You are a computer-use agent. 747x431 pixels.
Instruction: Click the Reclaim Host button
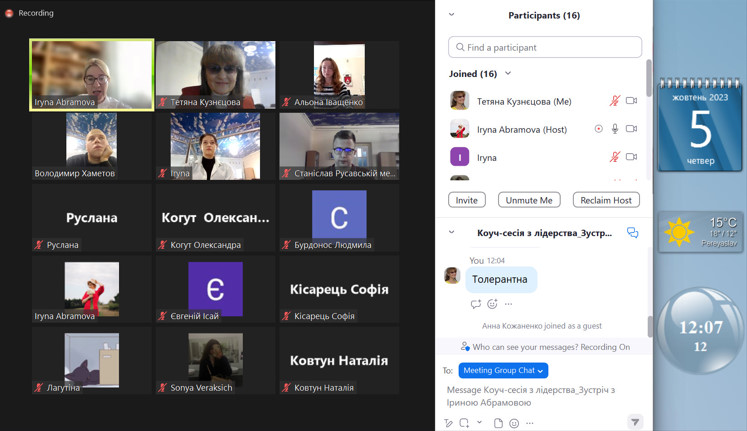point(606,200)
